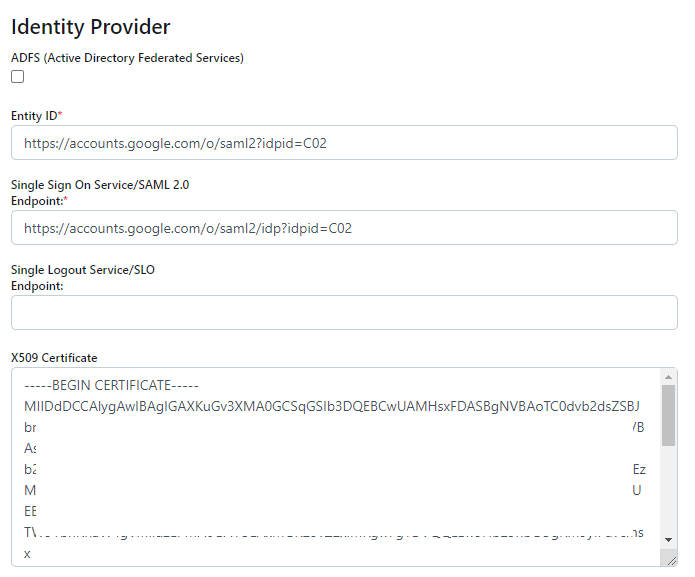Focus the Single Sign On Service endpoint field
The image size is (695, 577).
click(x=344, y=228)
